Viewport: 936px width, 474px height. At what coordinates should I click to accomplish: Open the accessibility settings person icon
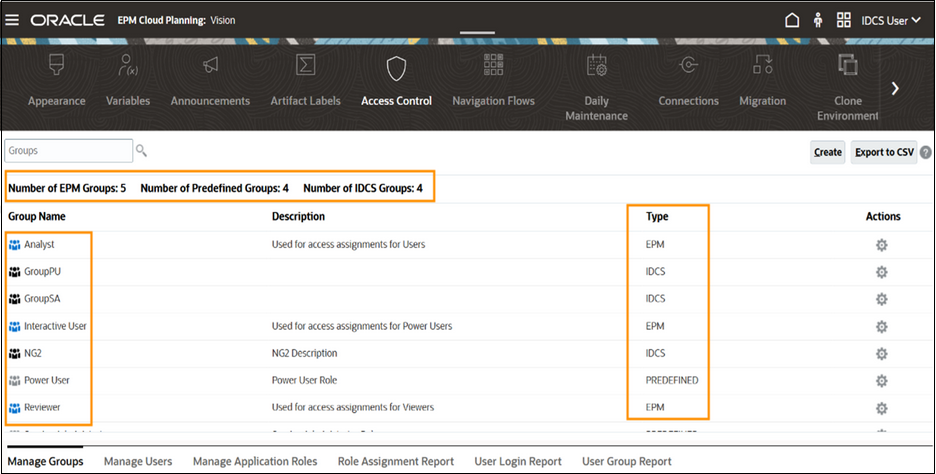tap(818, 20)
